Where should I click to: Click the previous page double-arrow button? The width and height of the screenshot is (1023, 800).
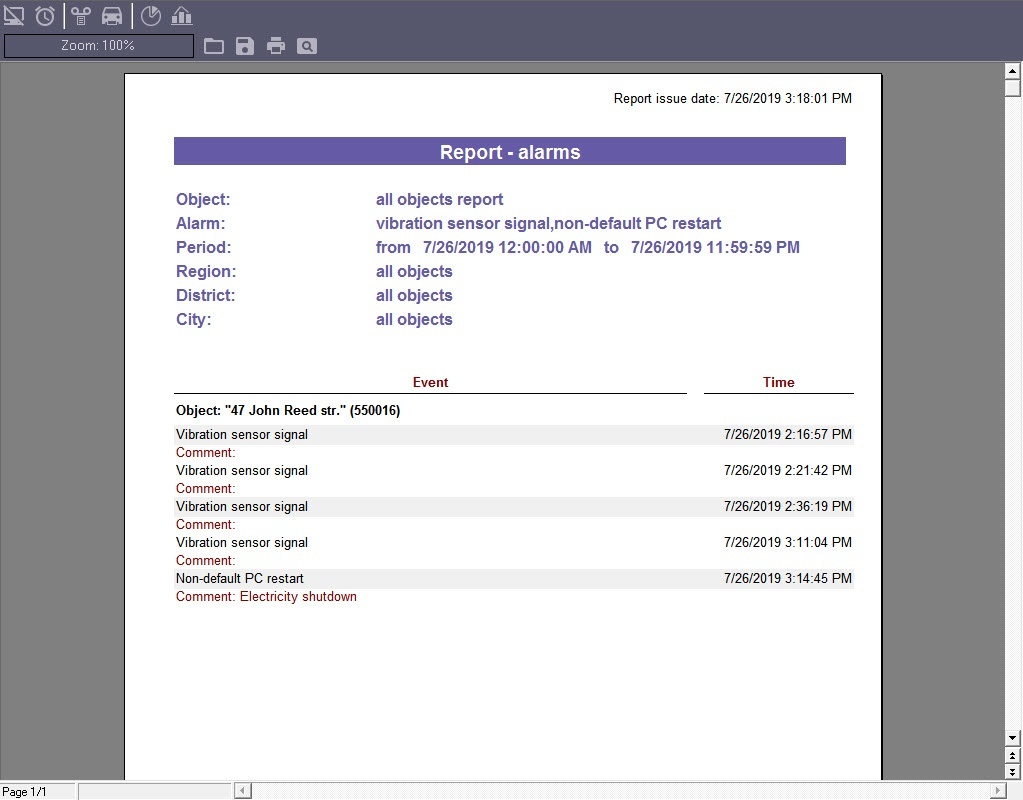click(x=1012, y=756)
